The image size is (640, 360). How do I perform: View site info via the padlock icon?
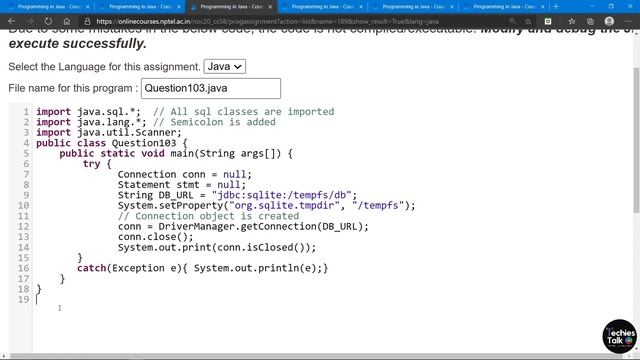pos(87,21)
